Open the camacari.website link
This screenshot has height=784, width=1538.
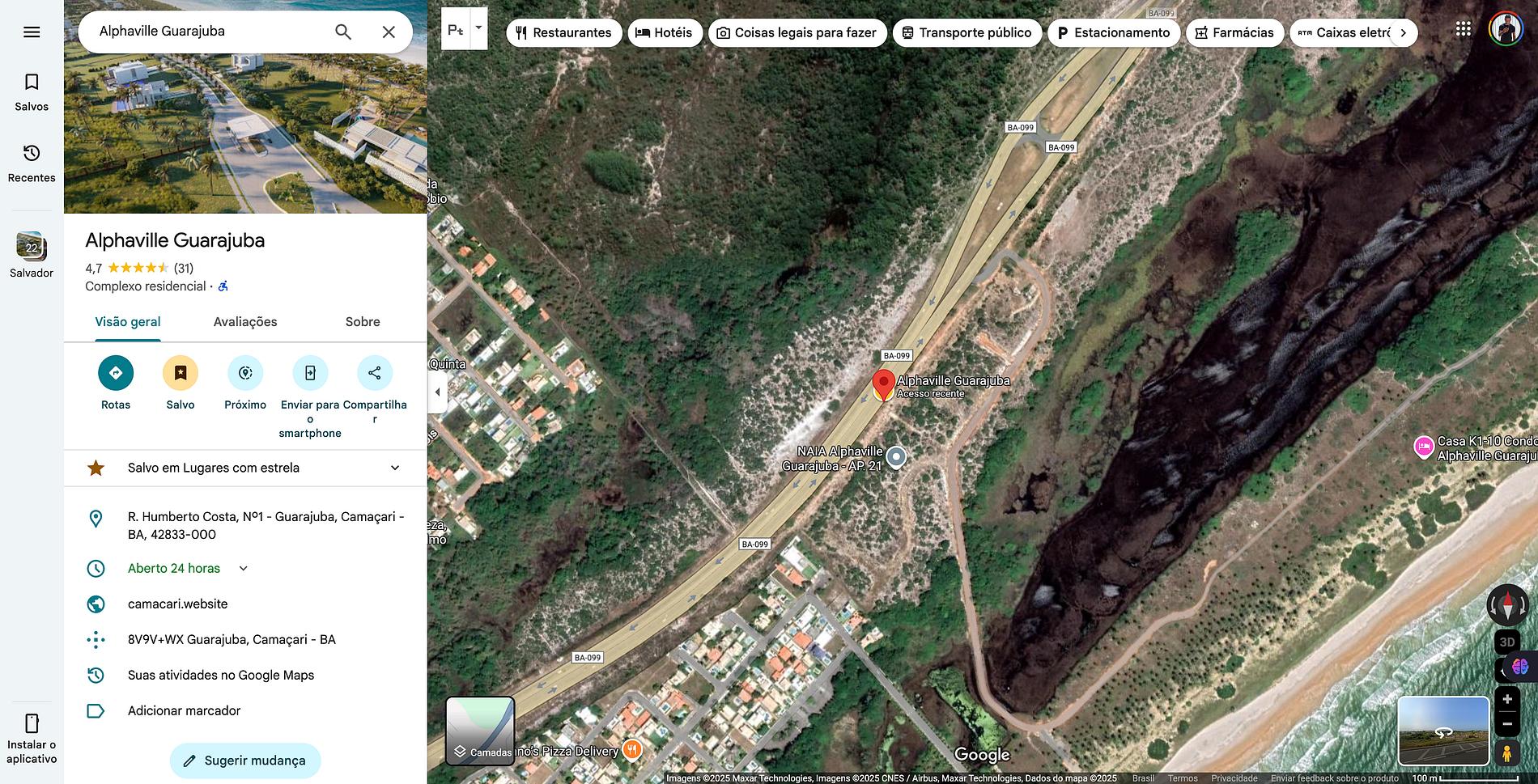click(178, 604)
